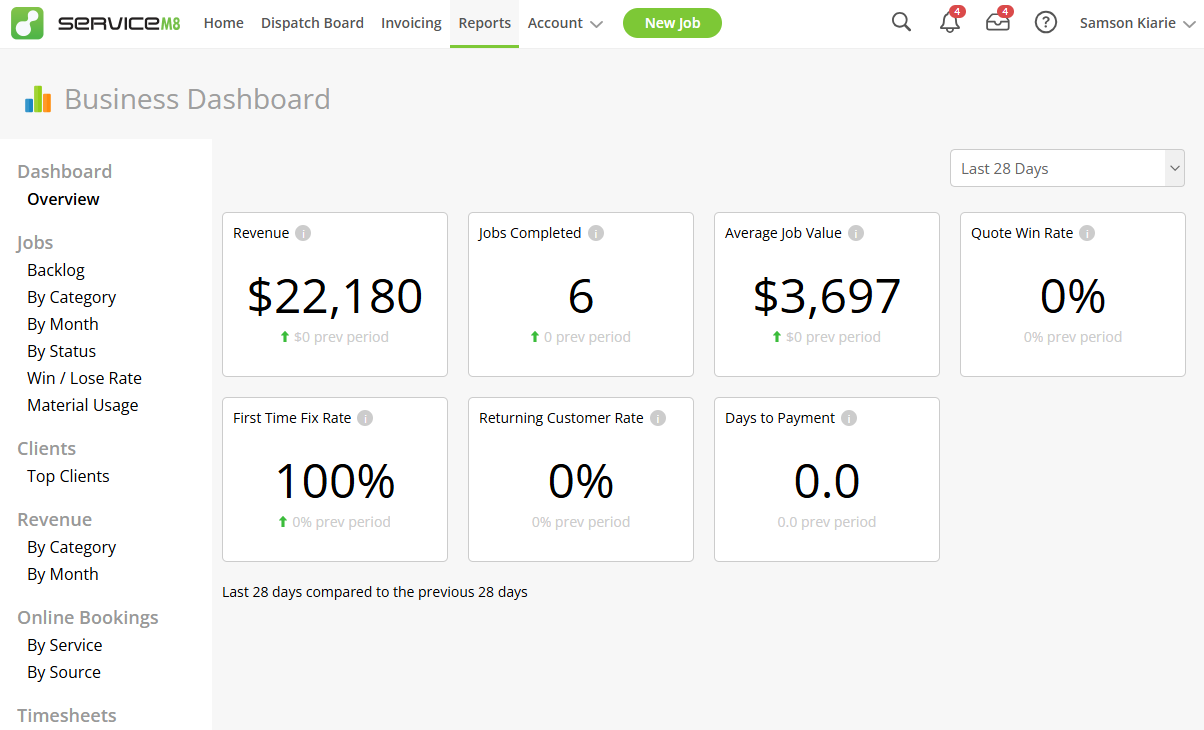Click the $3,697 average job value
This screenshot has height=730, width=1204.
tap(827, 297)
